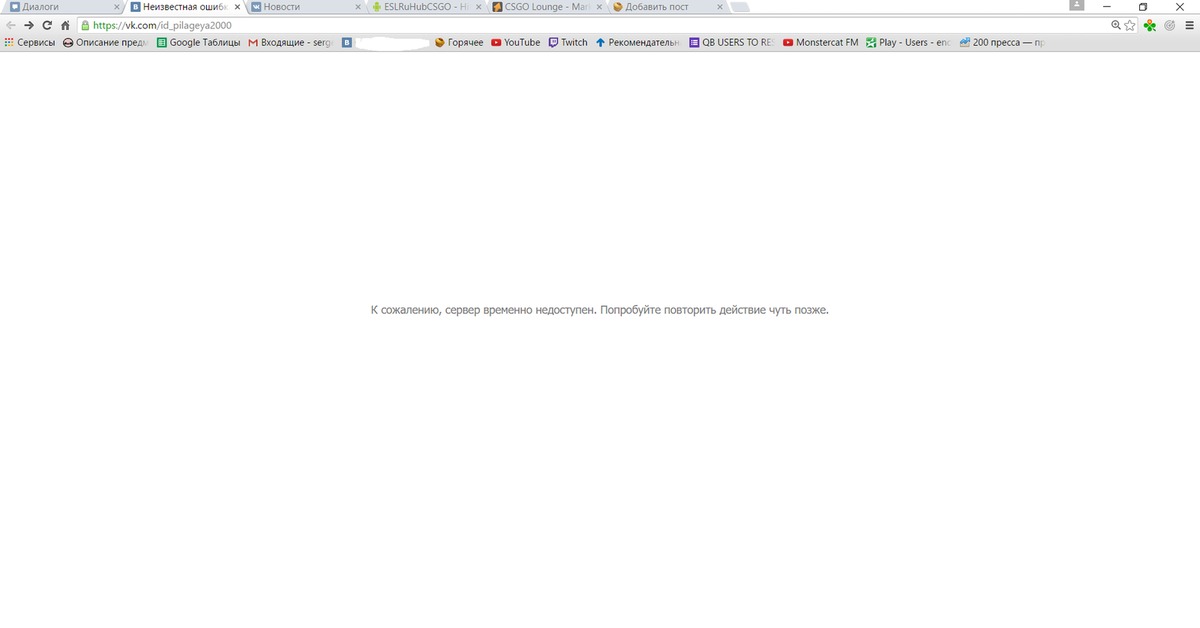1200x628 pixels.
Task: Open the green clover extension
Action: (x=1150, y=25)
